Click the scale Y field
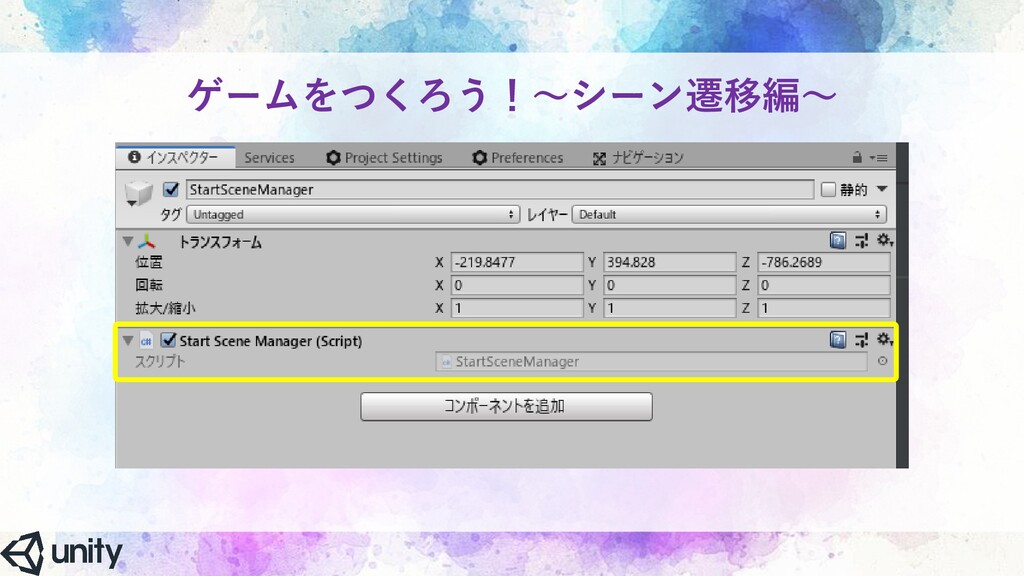This screenshot has height=576, width=1024. point(669,308)
